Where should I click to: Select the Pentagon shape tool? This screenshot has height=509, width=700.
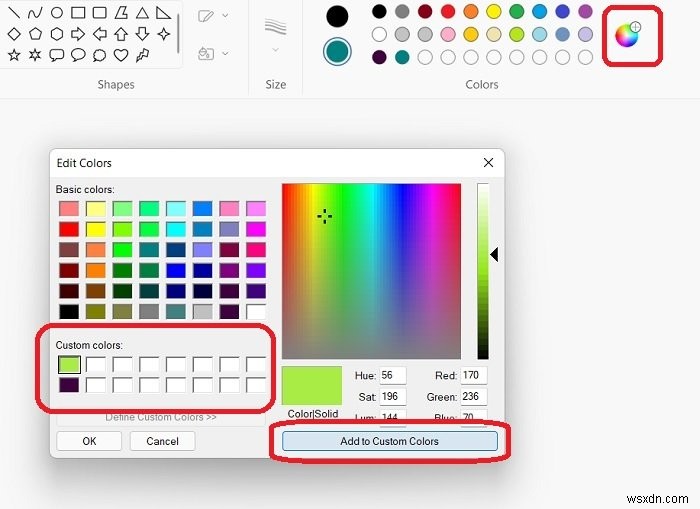tap(35, 34)
